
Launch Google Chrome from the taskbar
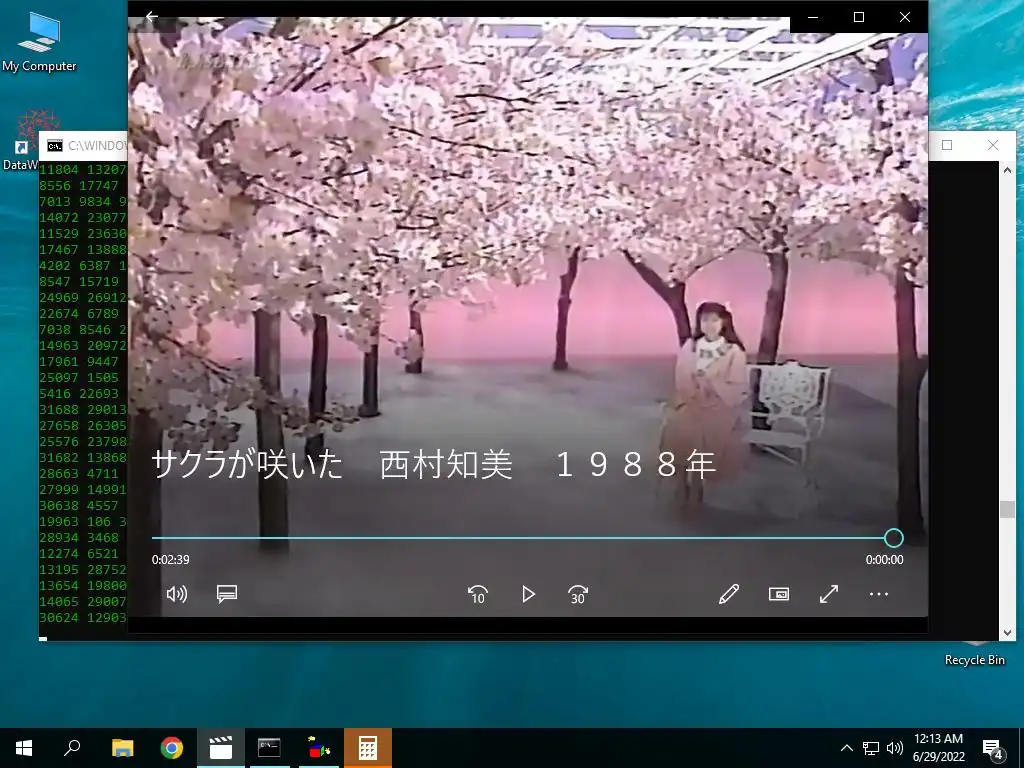coord(172,748)
